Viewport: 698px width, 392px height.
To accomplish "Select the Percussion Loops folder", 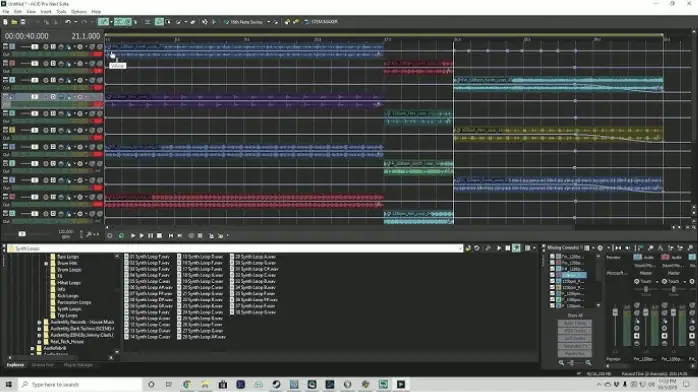I will (74, 302).
